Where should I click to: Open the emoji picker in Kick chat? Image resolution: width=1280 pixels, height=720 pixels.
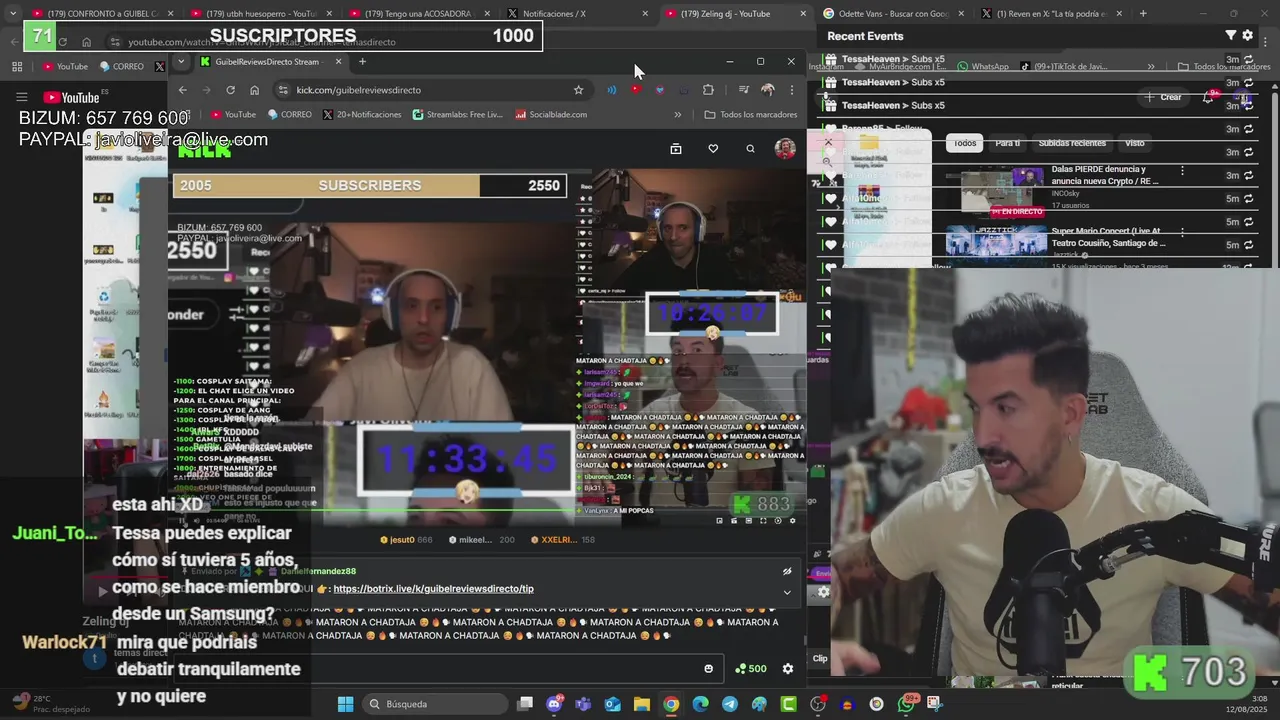(709, 669)
